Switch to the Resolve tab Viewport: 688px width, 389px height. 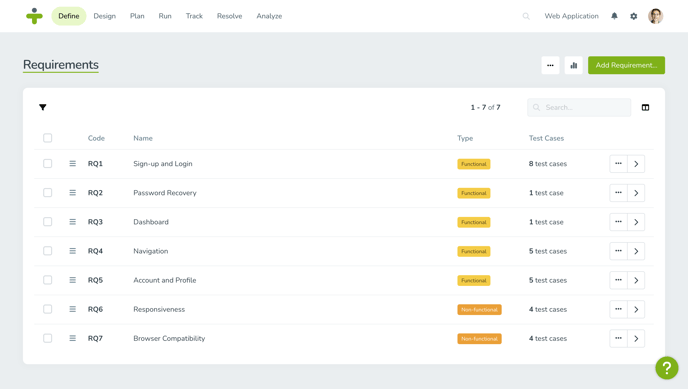pos(229,16)
